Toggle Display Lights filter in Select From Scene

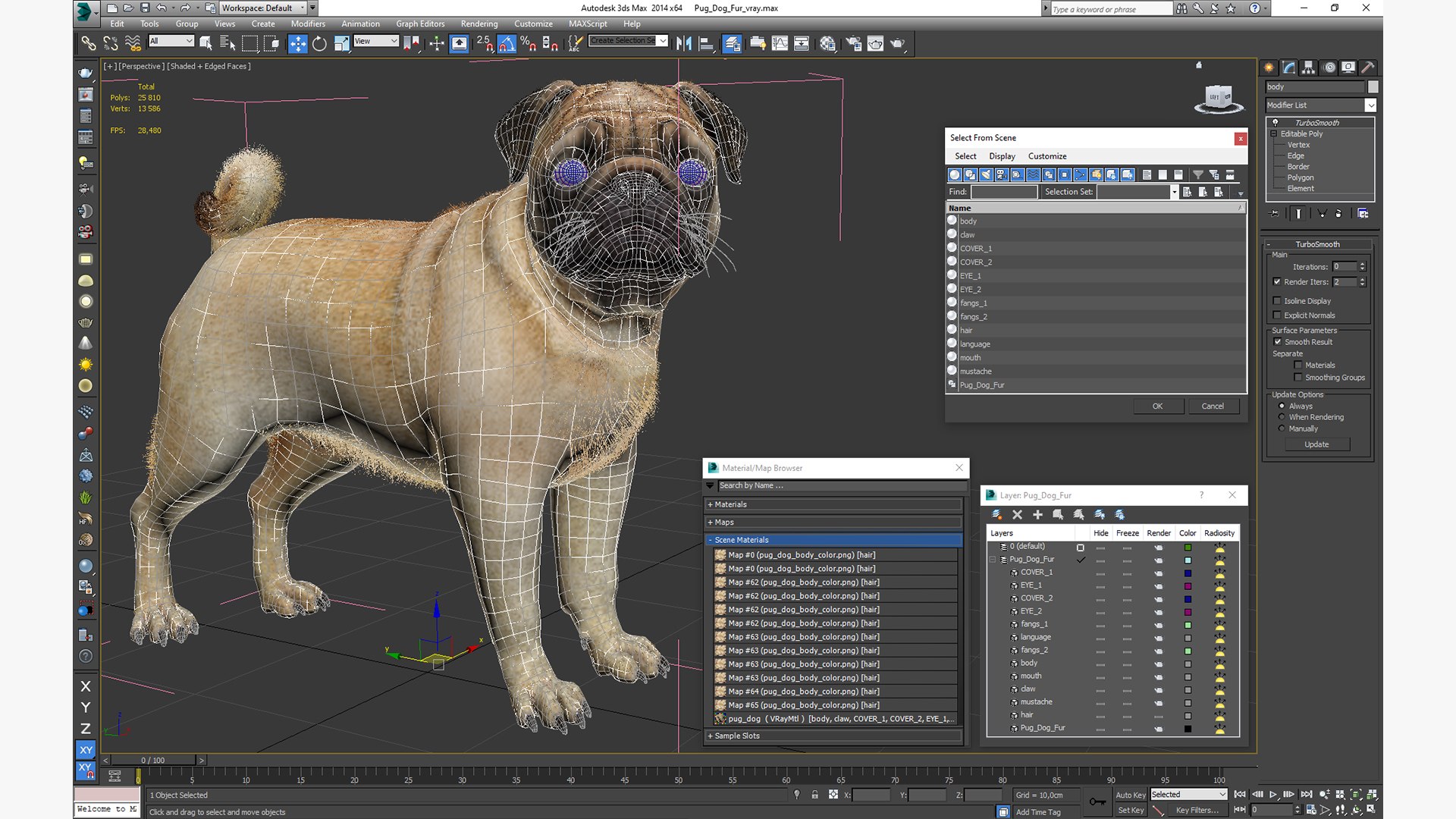(986, 174)
